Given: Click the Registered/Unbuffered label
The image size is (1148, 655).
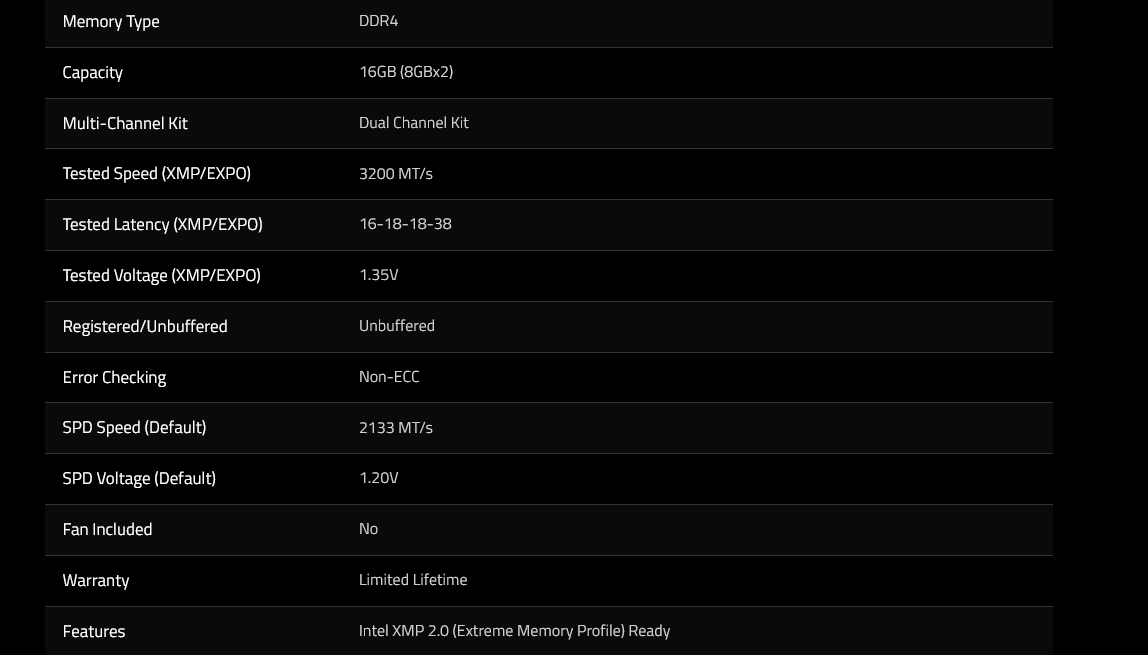Looking at the screenshot, I should pyautogui.click(x=145, y=326).
